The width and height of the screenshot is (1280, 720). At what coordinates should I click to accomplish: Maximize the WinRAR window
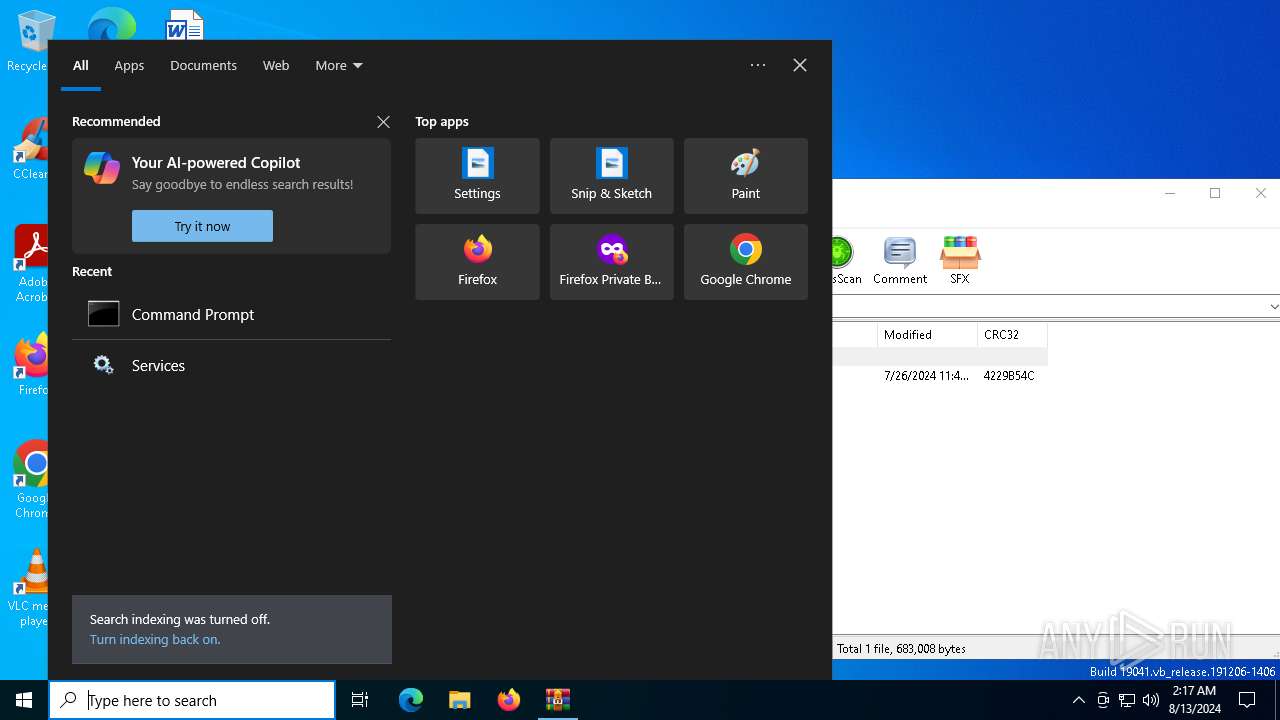[x=1215, y=193]
